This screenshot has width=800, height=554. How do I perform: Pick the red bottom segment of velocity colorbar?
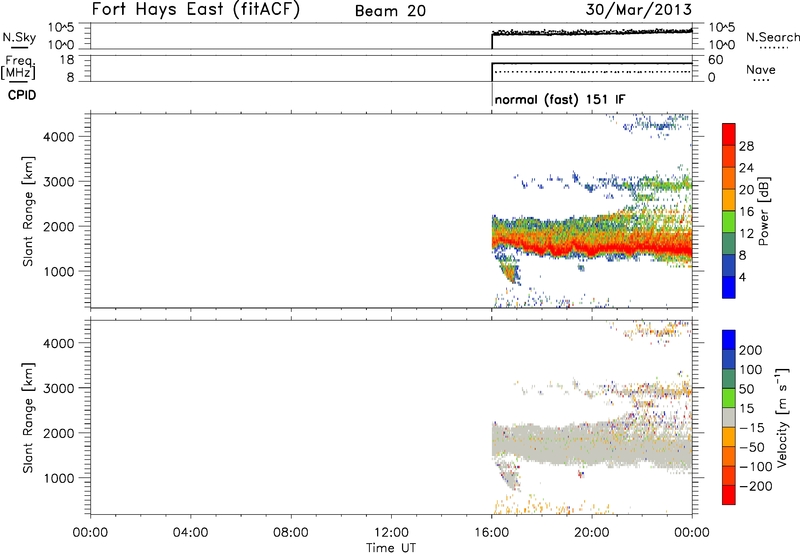729,495
